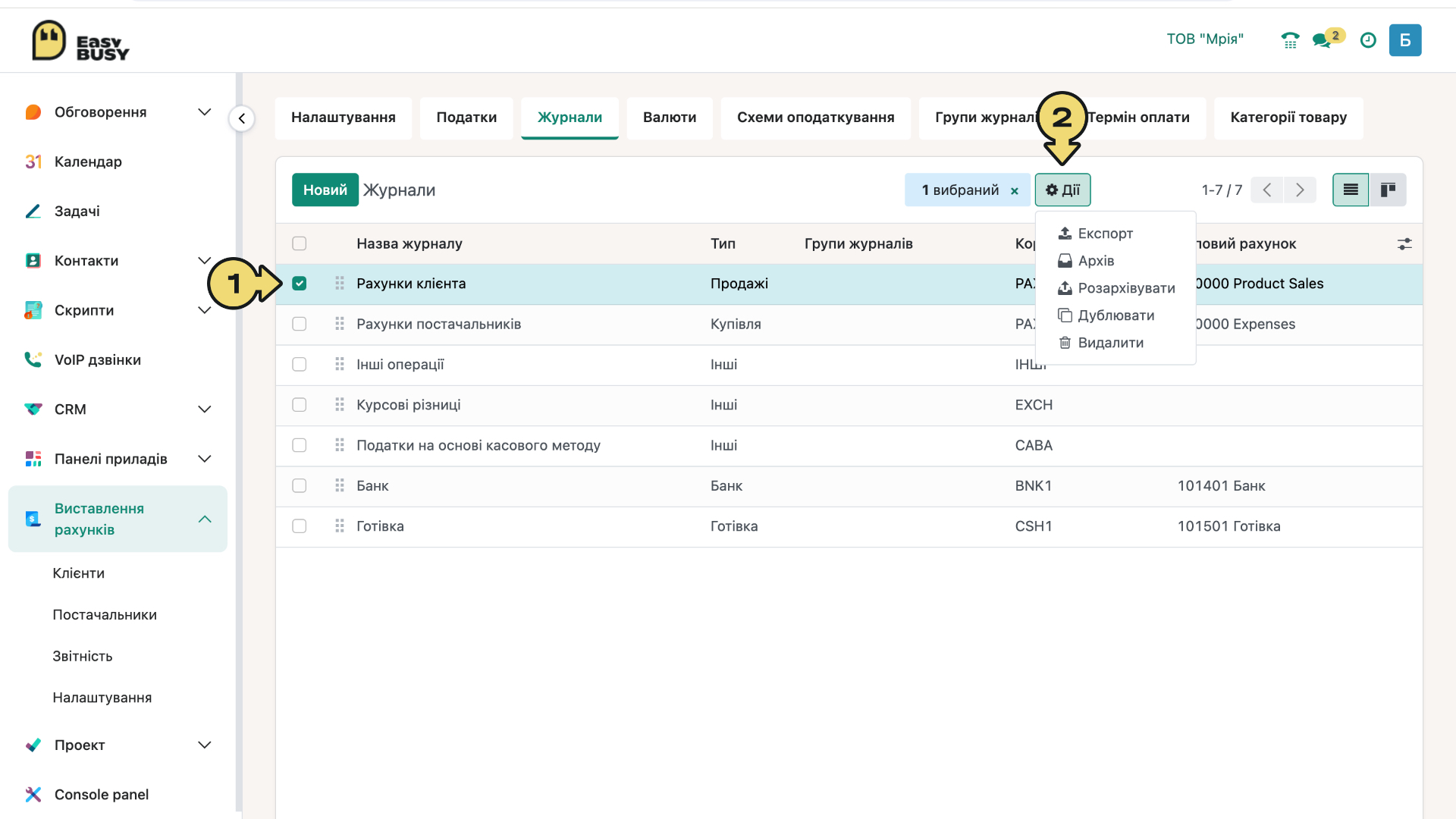1456x819 pixels.
Task: Click drag handle of Банк row
Action: [x=340, y=485]
